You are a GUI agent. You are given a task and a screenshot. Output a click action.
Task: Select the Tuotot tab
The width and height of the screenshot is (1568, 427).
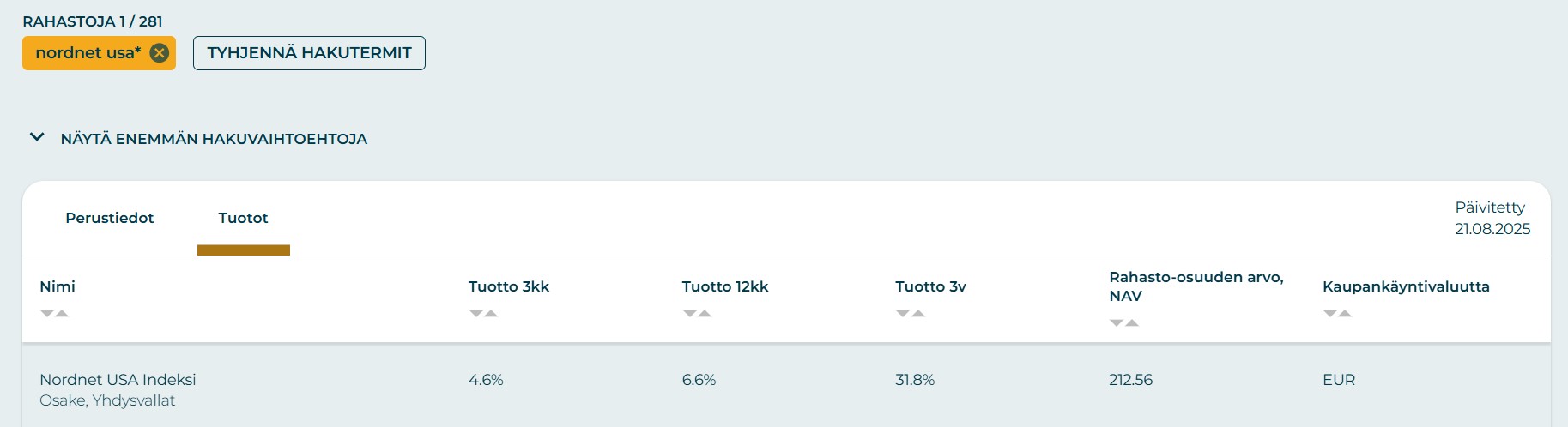click(243, 218)
